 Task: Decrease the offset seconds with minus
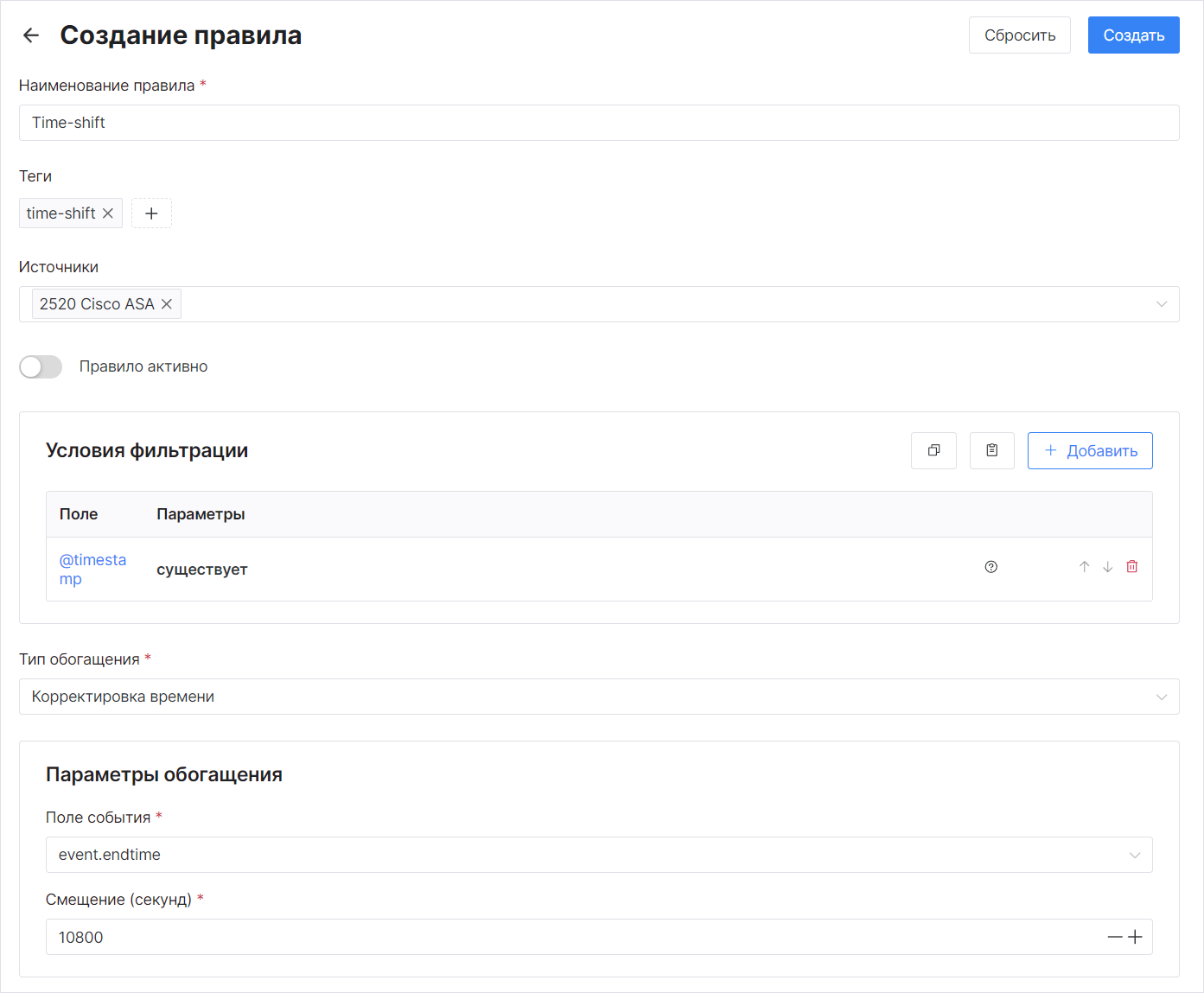click(x=1115, y=937)
